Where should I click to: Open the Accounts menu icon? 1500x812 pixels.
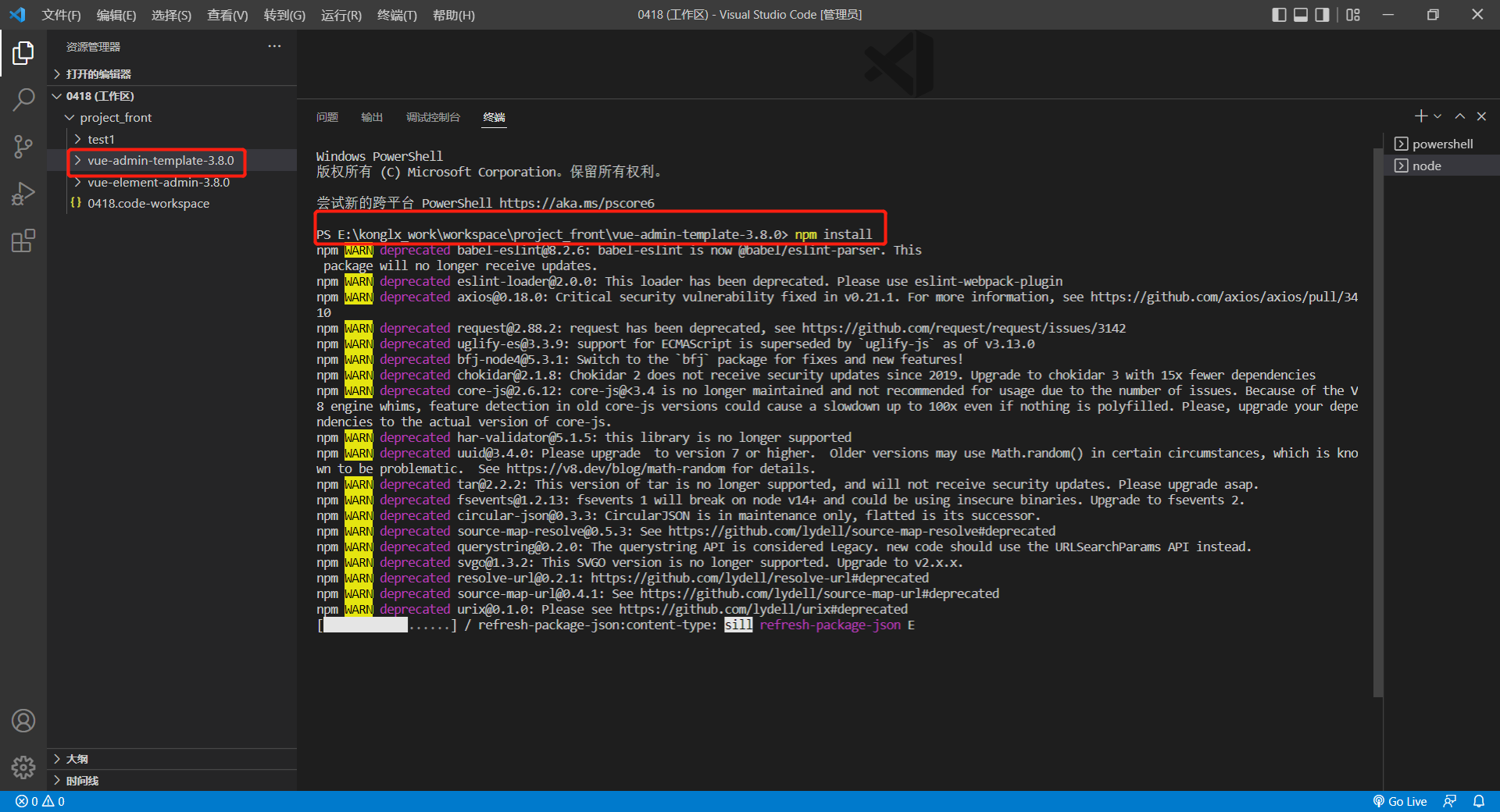[x=23, y=721]
